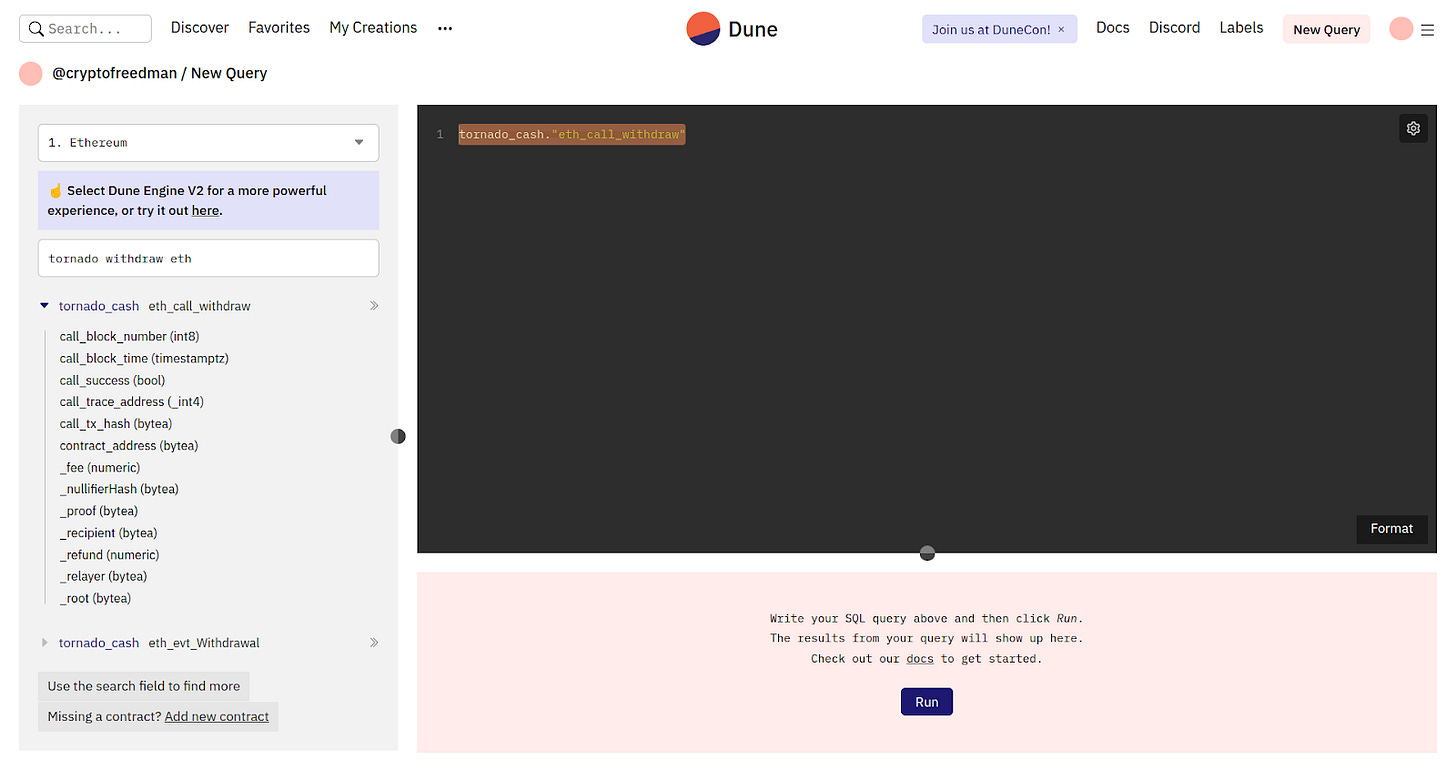
Task: Click the New Query button
Action: pos(1326,29)
